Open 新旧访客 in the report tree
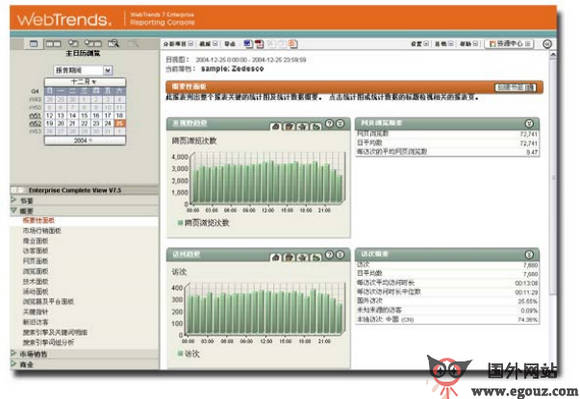The width and height of the screenshot is (580, 399). tap(36, 322)
